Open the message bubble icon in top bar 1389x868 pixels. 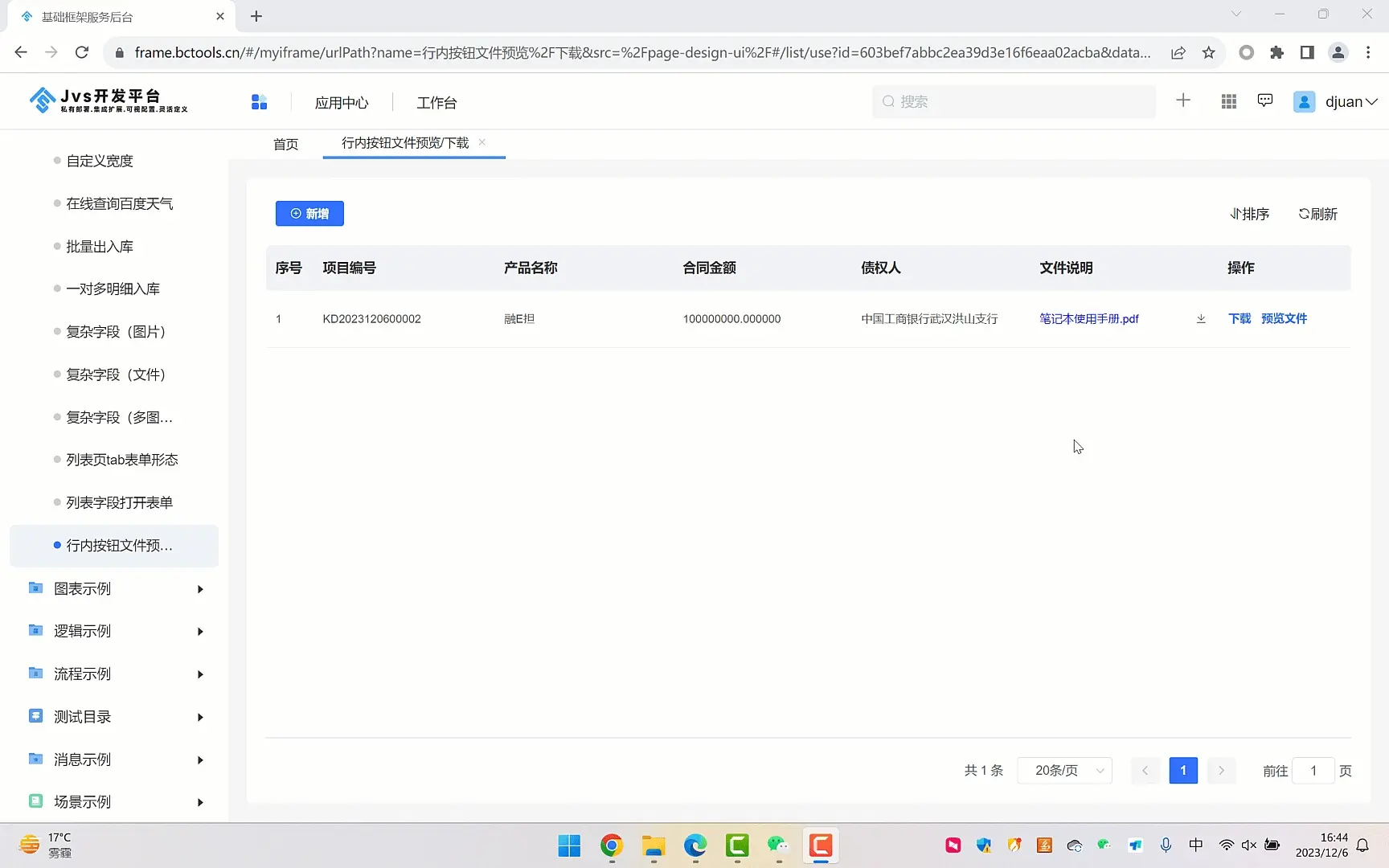coord(1264,100)
